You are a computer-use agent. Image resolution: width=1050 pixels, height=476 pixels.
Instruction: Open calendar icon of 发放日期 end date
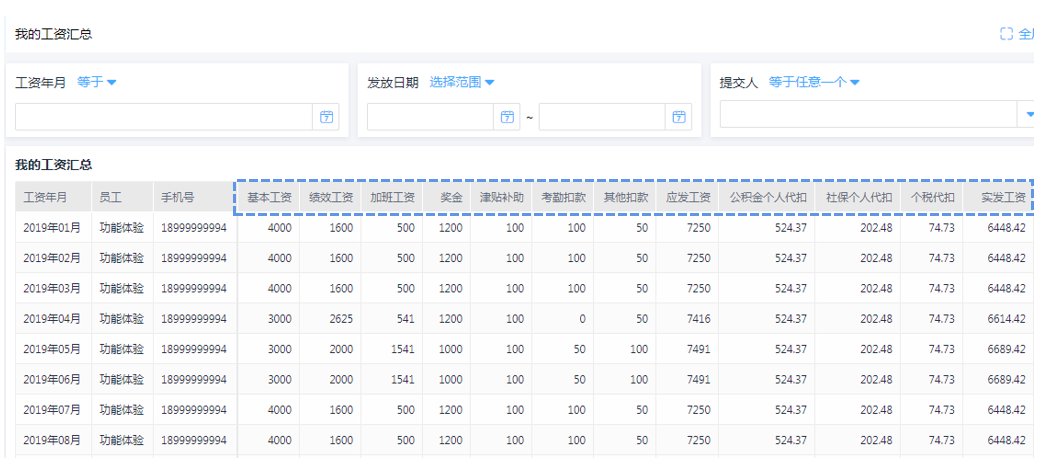point(679,117)
